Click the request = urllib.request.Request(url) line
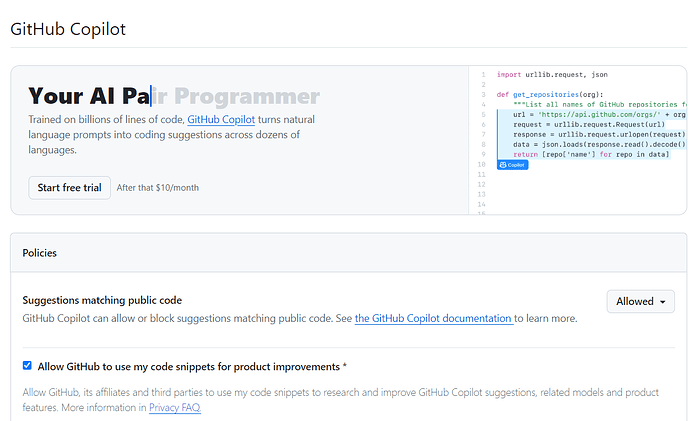Viewport: 689px width, 421px height. pos(589,125)
